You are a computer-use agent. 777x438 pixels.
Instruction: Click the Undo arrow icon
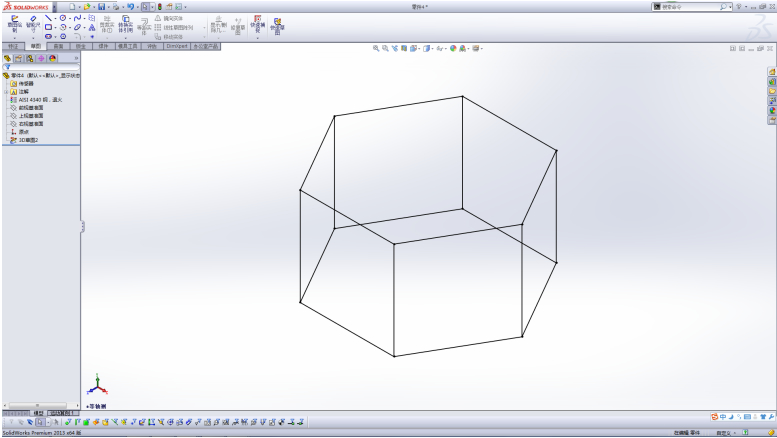tap(130, 7)
